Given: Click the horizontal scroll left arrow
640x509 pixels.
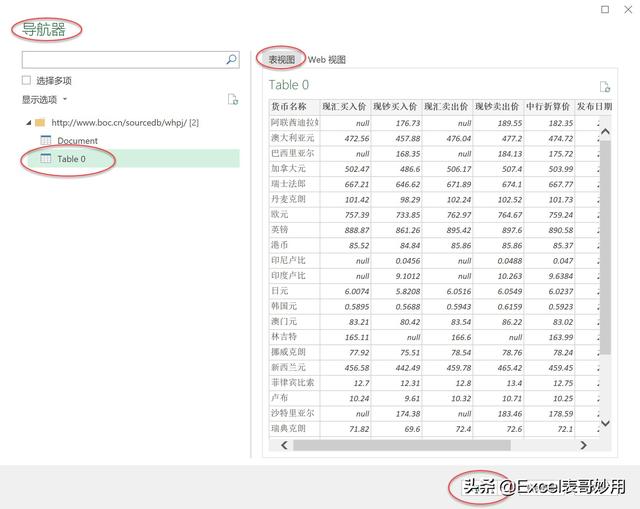Looking at the screenshot, I should pyautogui.click(x=284, y=445).
